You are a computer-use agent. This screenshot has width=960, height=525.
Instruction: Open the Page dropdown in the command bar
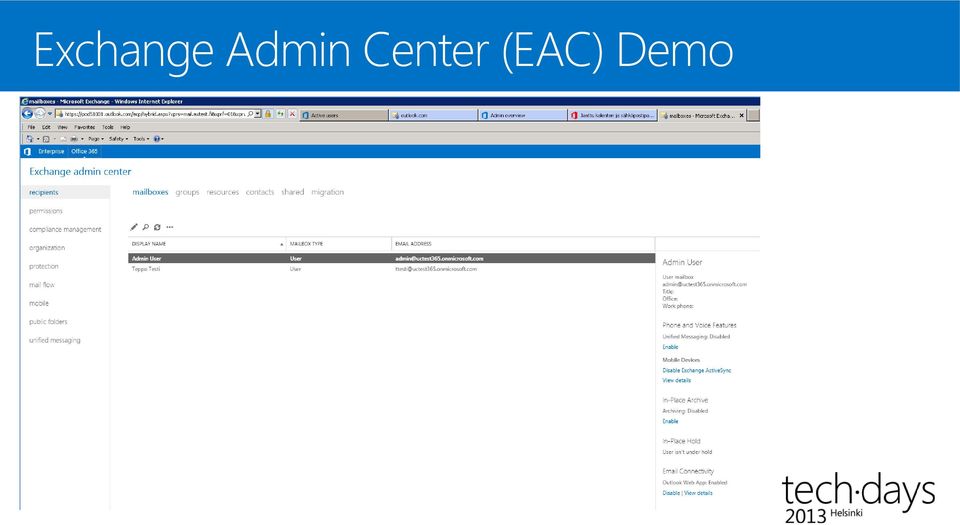pyautogui.click(x=96, y=139)
